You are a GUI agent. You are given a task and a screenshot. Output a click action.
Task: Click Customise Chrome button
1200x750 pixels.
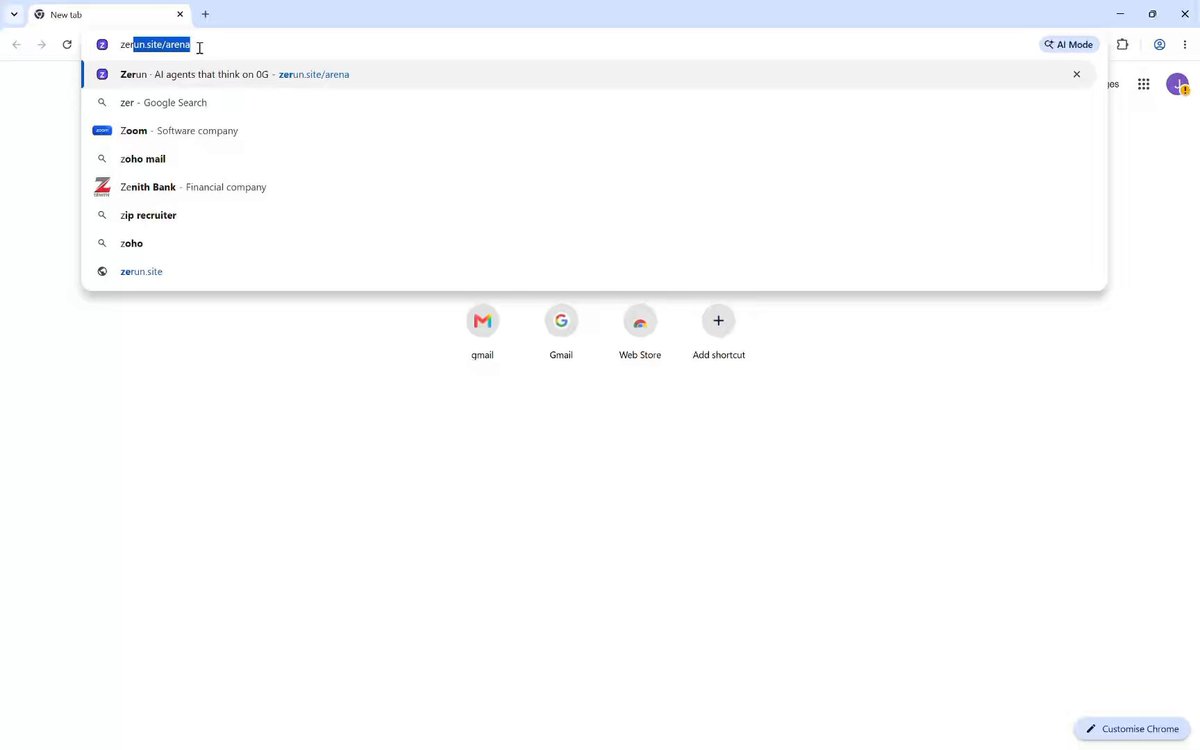click(x=1132, y=729)
